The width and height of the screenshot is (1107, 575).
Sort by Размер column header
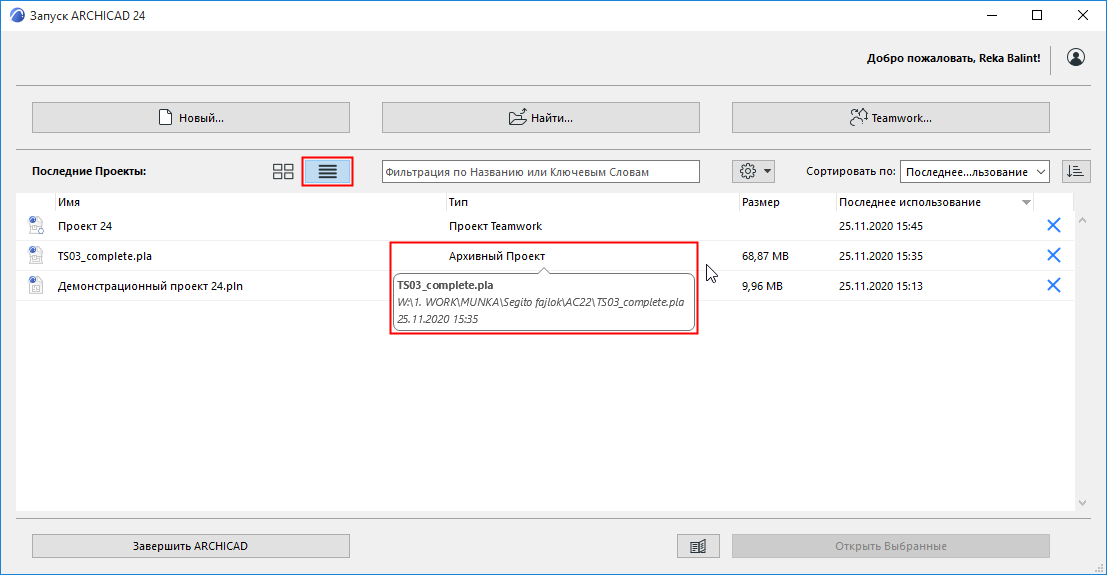pos(787,202)
